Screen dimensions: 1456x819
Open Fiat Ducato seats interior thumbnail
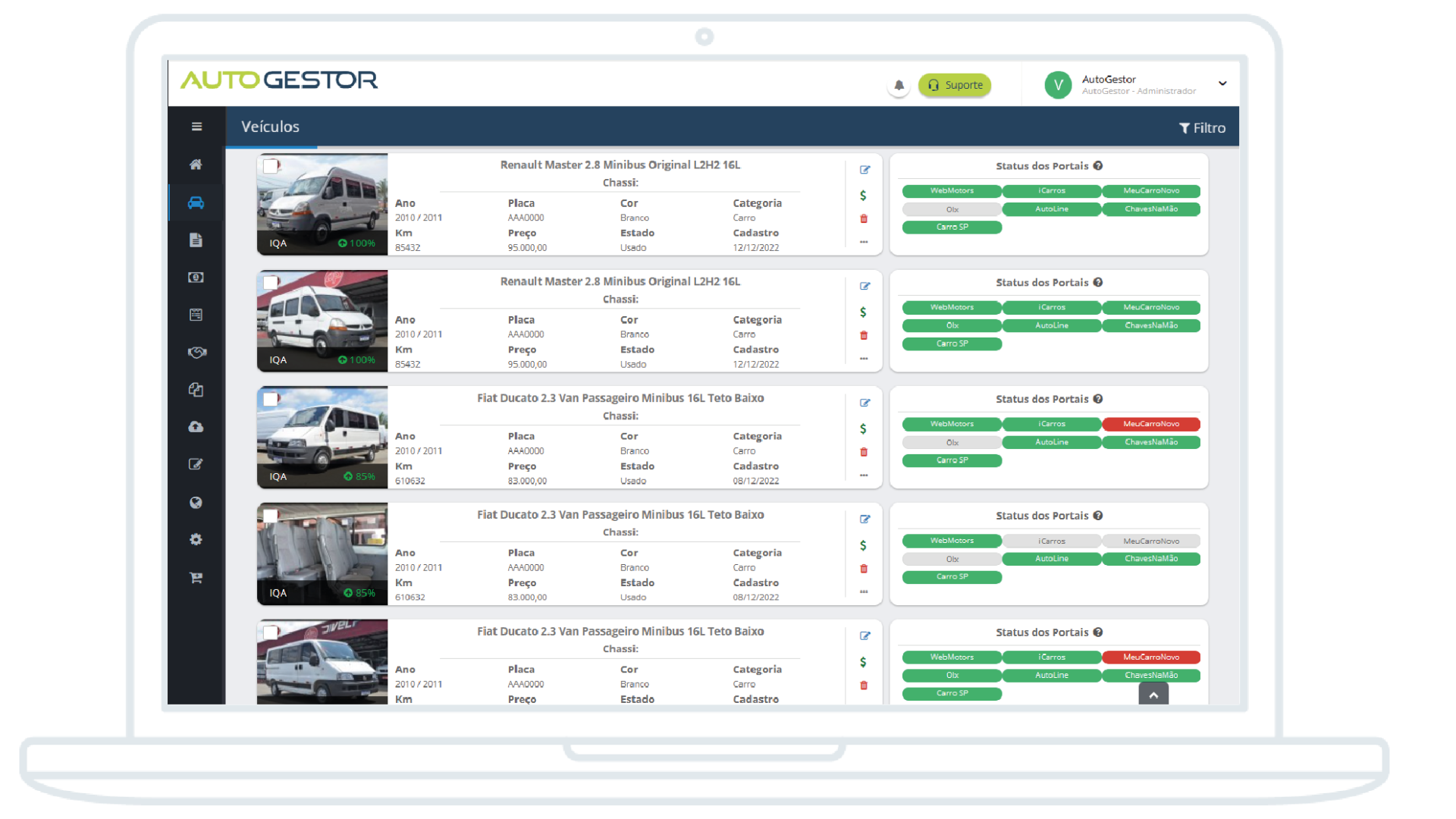[x=322, y=554]
